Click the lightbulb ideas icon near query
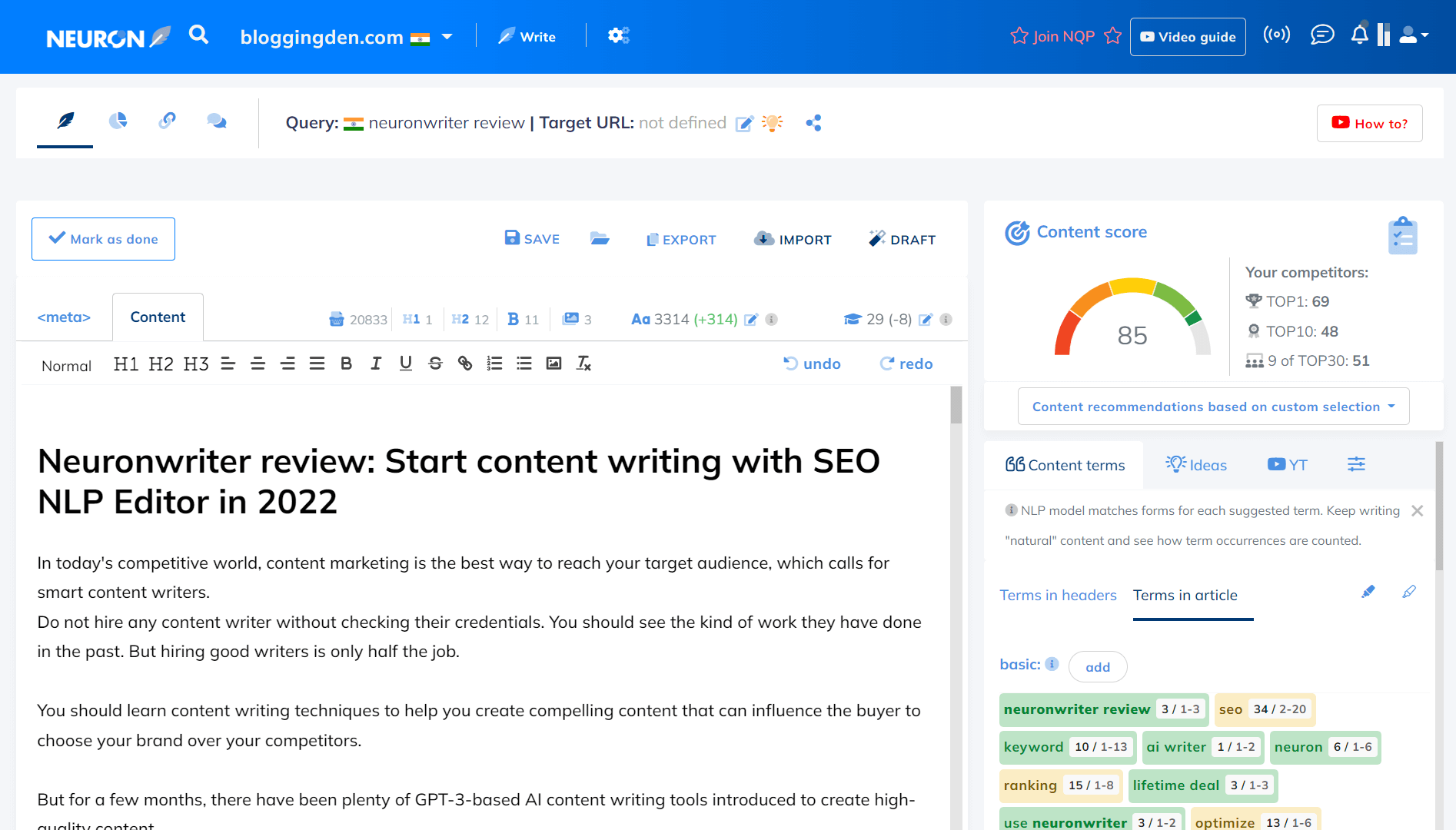The width and height of the screenshot is (1456, 830). [772, 123]
